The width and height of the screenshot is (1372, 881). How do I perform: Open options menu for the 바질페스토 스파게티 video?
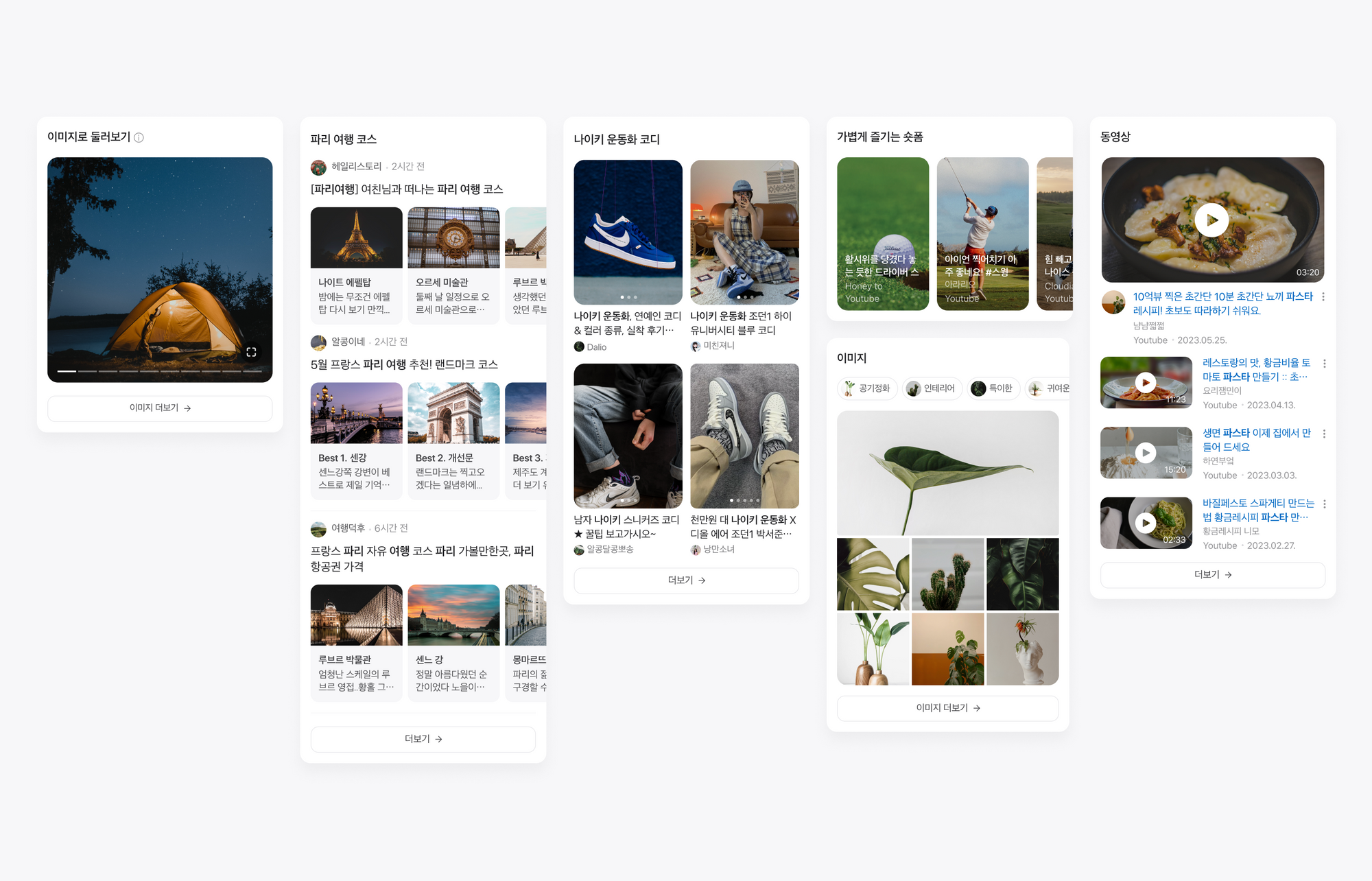pos(1324,503)
